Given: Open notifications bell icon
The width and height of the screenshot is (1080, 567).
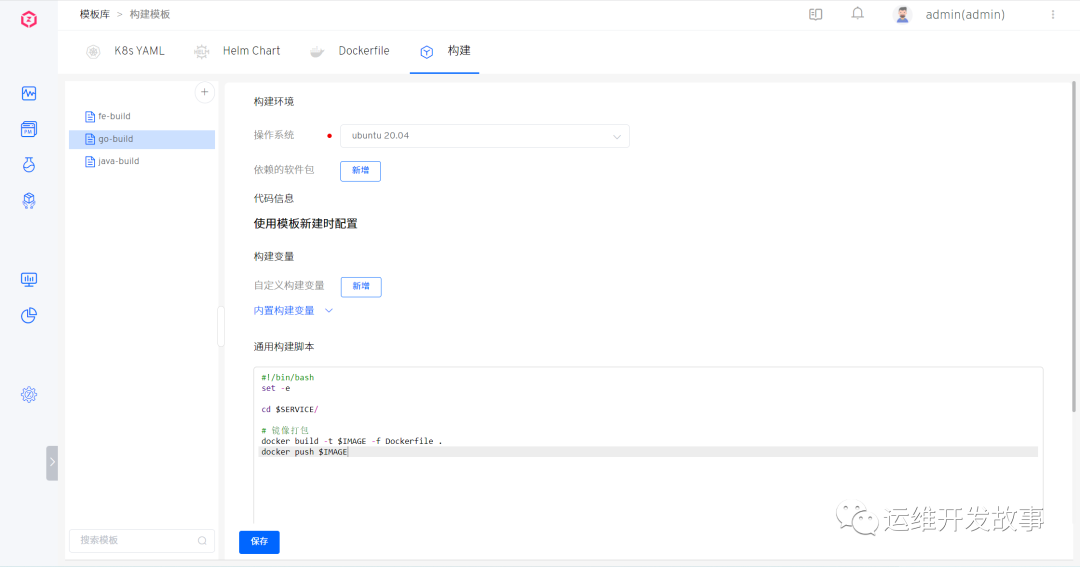Looking at the screenshot, I should tap(858, 14).
